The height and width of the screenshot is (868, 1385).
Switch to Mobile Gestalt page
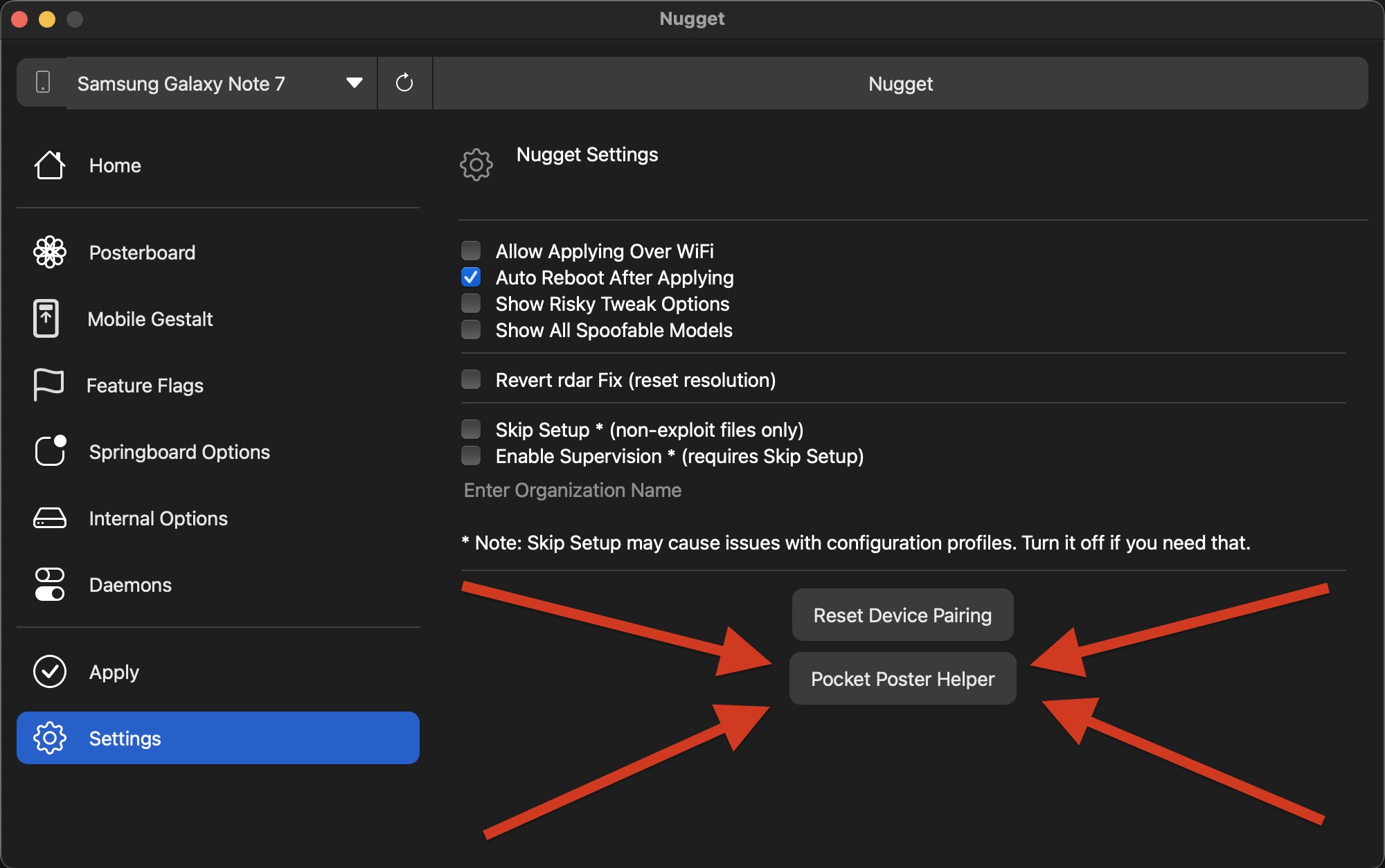[218, 318]
